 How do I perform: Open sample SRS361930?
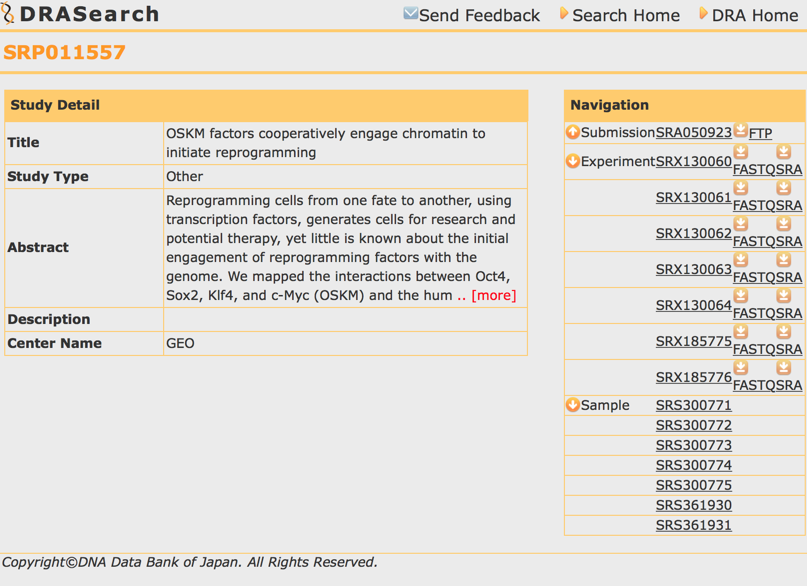pyautogui.click(x=693, y=506)
